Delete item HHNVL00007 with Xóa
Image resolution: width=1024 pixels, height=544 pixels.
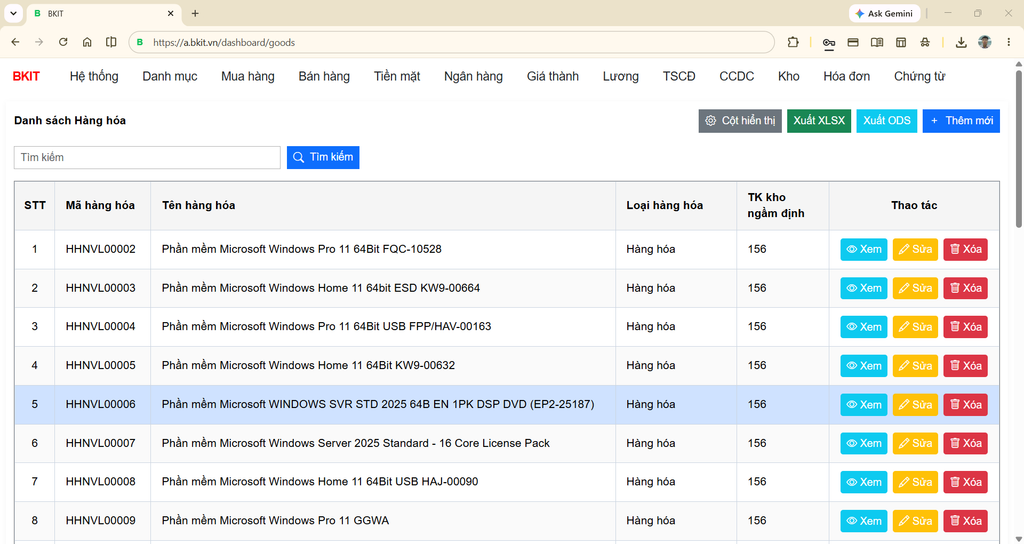(x=965, y=443)
